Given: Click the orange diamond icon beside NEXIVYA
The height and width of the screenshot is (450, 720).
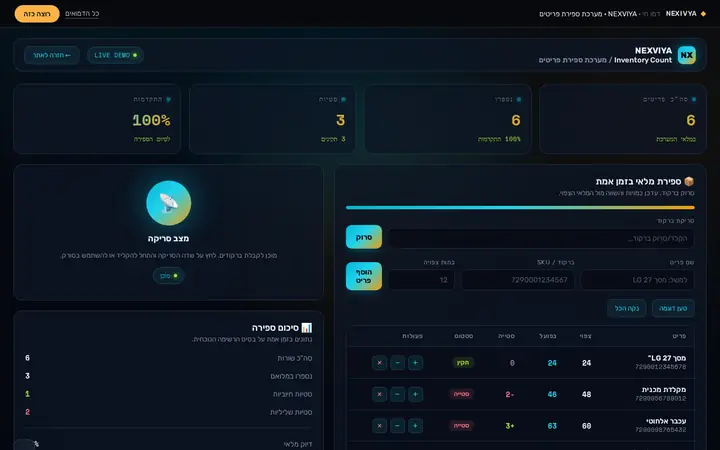Looking at the screenshot, I should [703, 14].
